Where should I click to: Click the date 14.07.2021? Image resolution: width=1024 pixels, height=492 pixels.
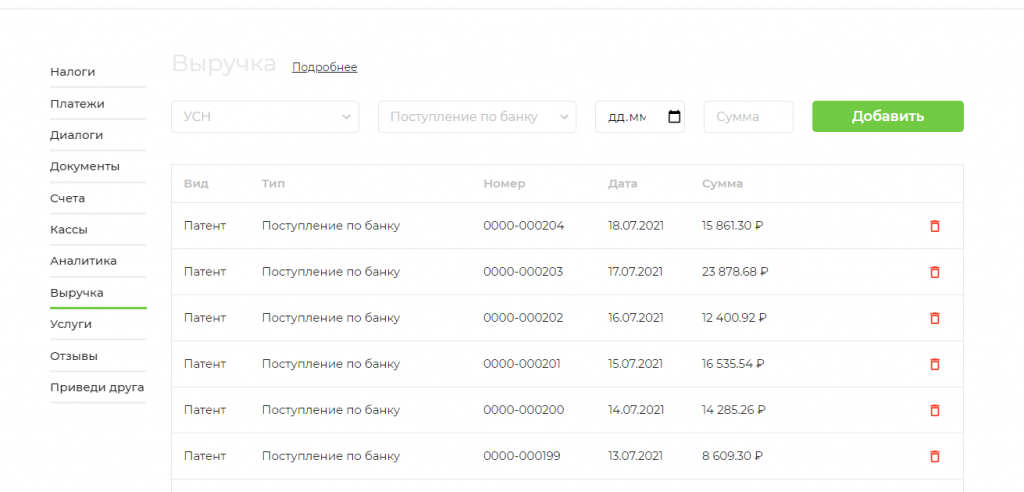(x=636, y=410)
